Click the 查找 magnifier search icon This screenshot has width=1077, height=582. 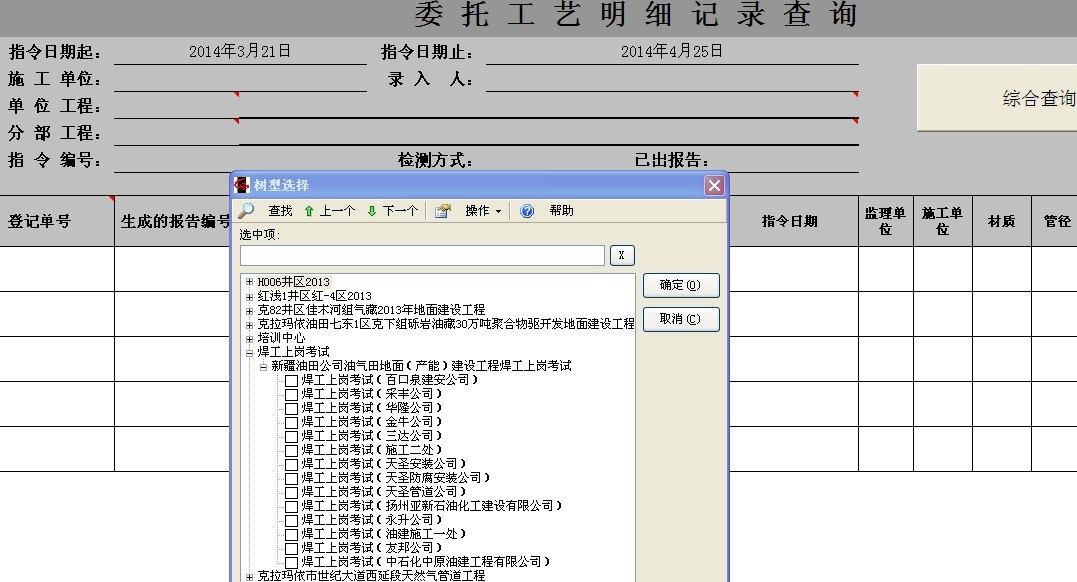click(246, 211)
